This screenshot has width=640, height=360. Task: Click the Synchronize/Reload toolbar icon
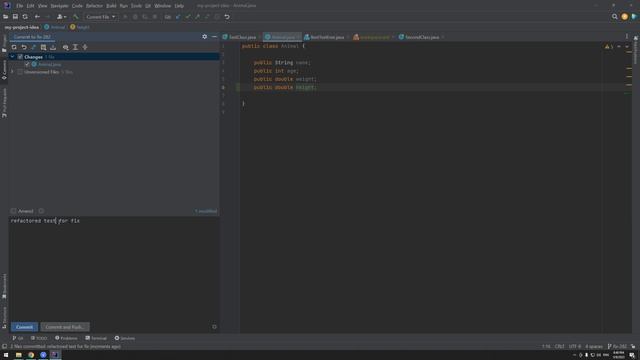click(x=25, y=17)
